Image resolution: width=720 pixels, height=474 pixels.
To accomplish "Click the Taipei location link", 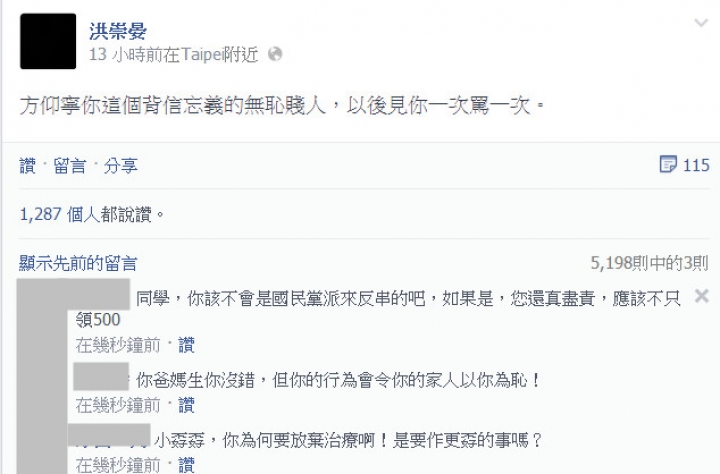I will click(x=202, y=54).
